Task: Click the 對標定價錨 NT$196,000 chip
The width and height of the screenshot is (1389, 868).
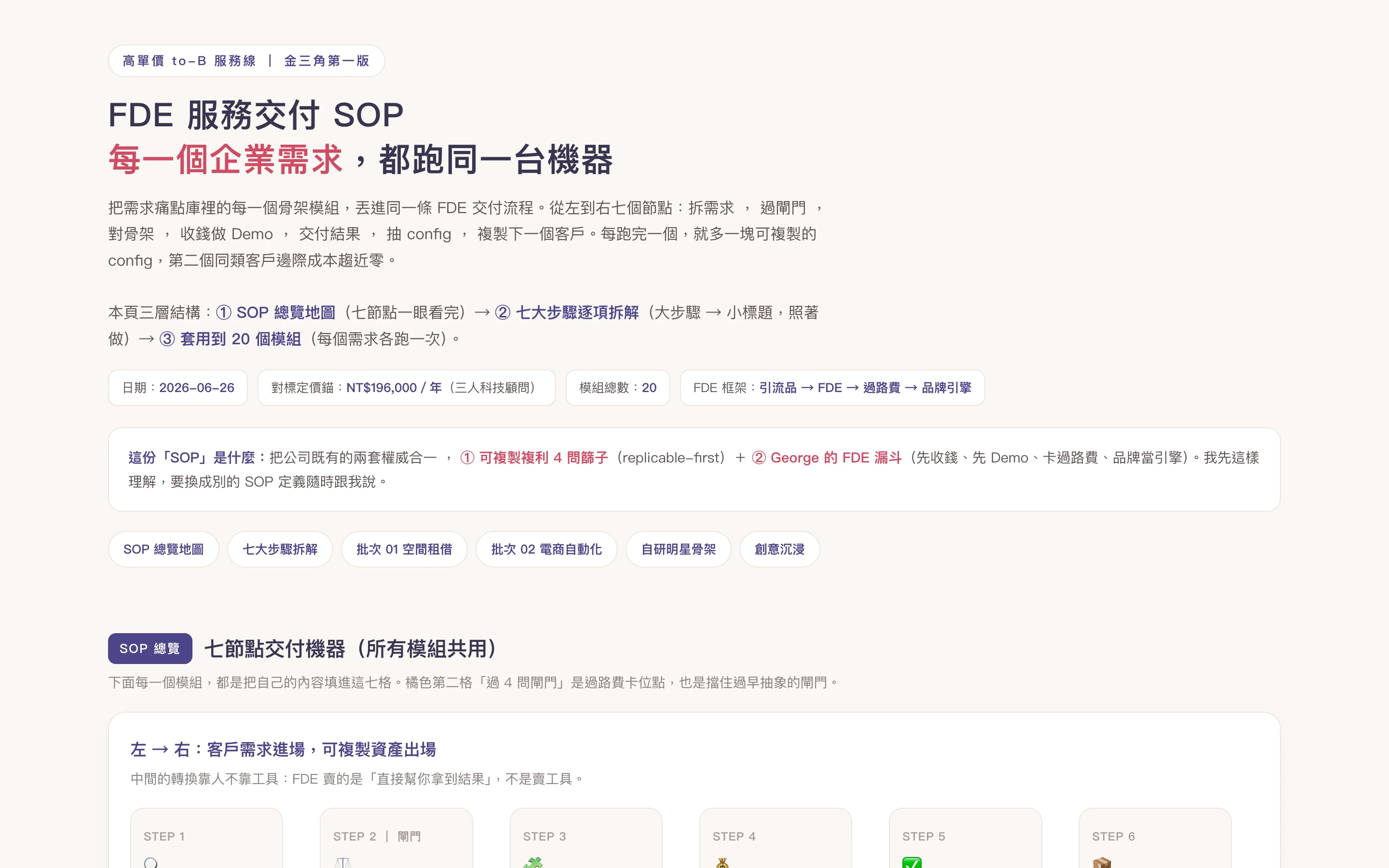Action: click(407, 388)
